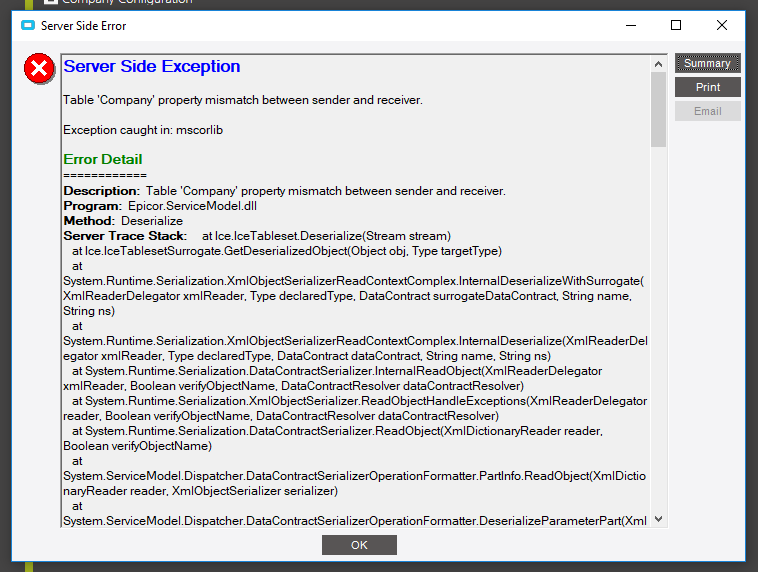Click the Print button
Image resolution: width=758 pixels, height=572 pixels.
(707, 87)
